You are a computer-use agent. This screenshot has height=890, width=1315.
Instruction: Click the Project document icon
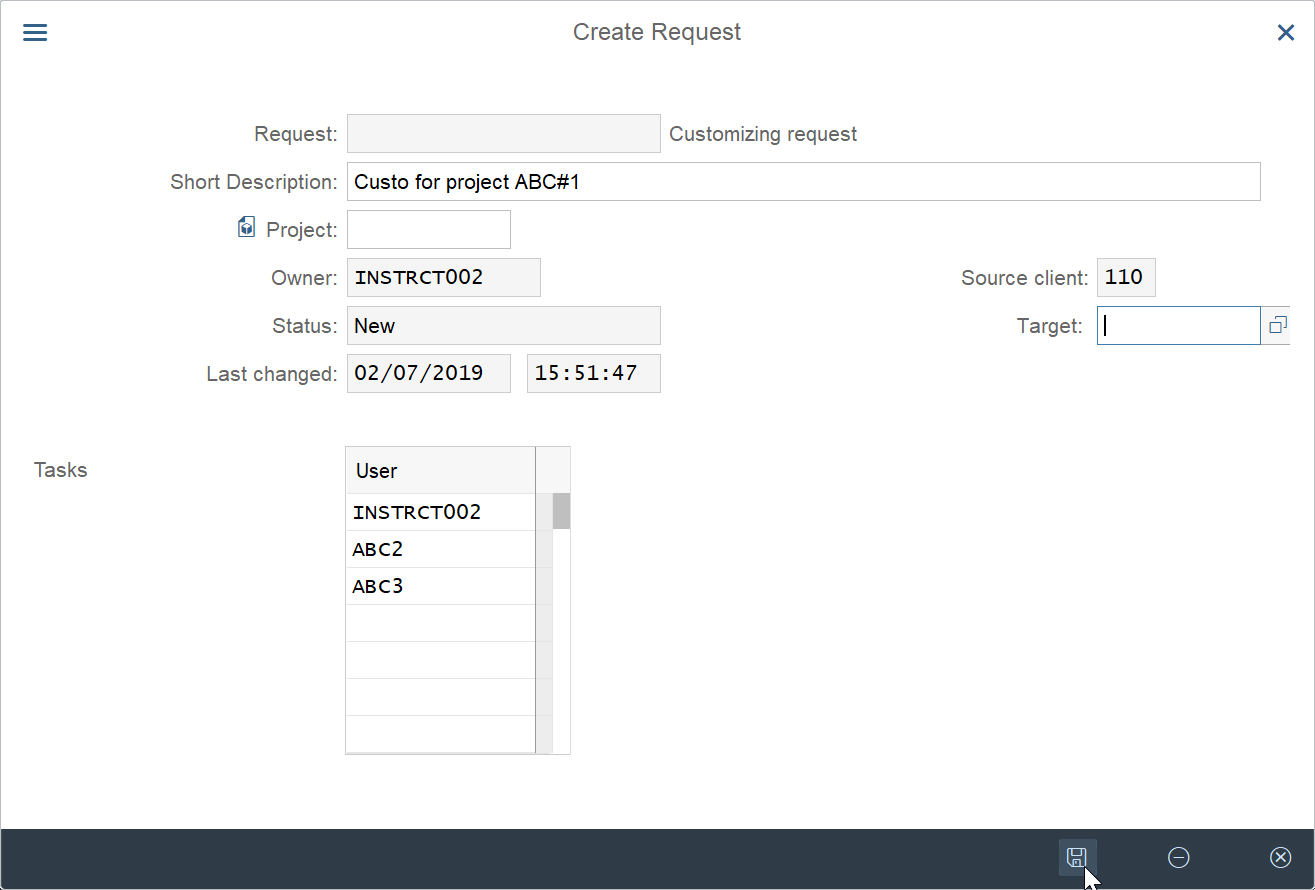[247, 228]
